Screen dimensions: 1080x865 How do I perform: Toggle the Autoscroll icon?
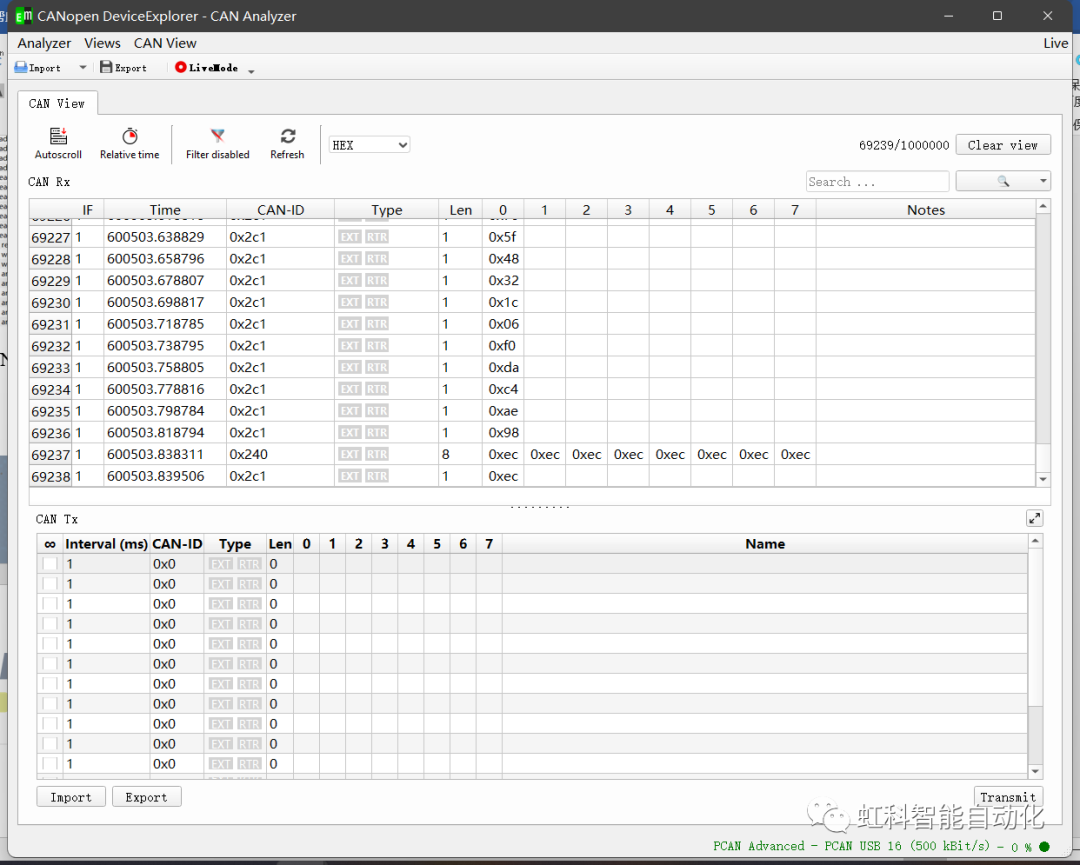58,137
